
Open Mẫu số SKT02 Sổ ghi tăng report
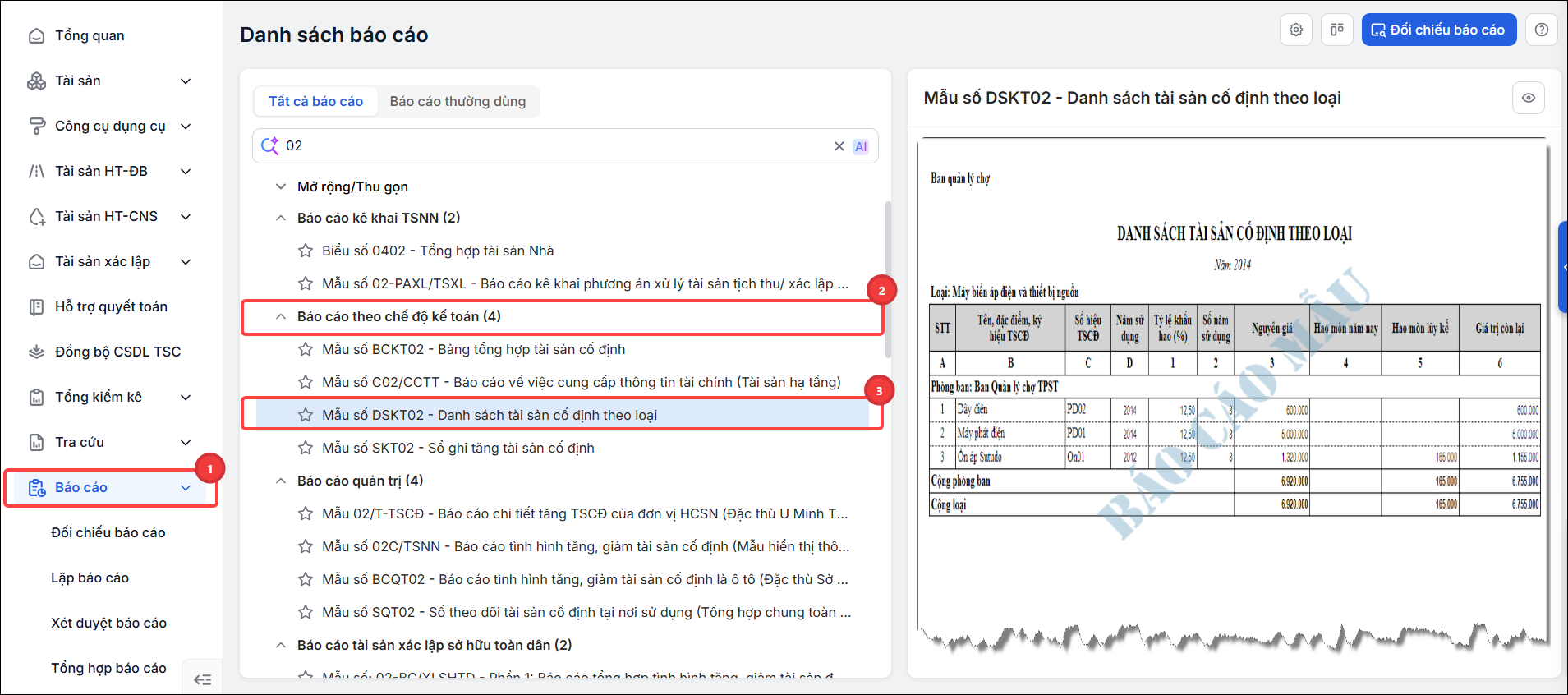click(458, 448)
